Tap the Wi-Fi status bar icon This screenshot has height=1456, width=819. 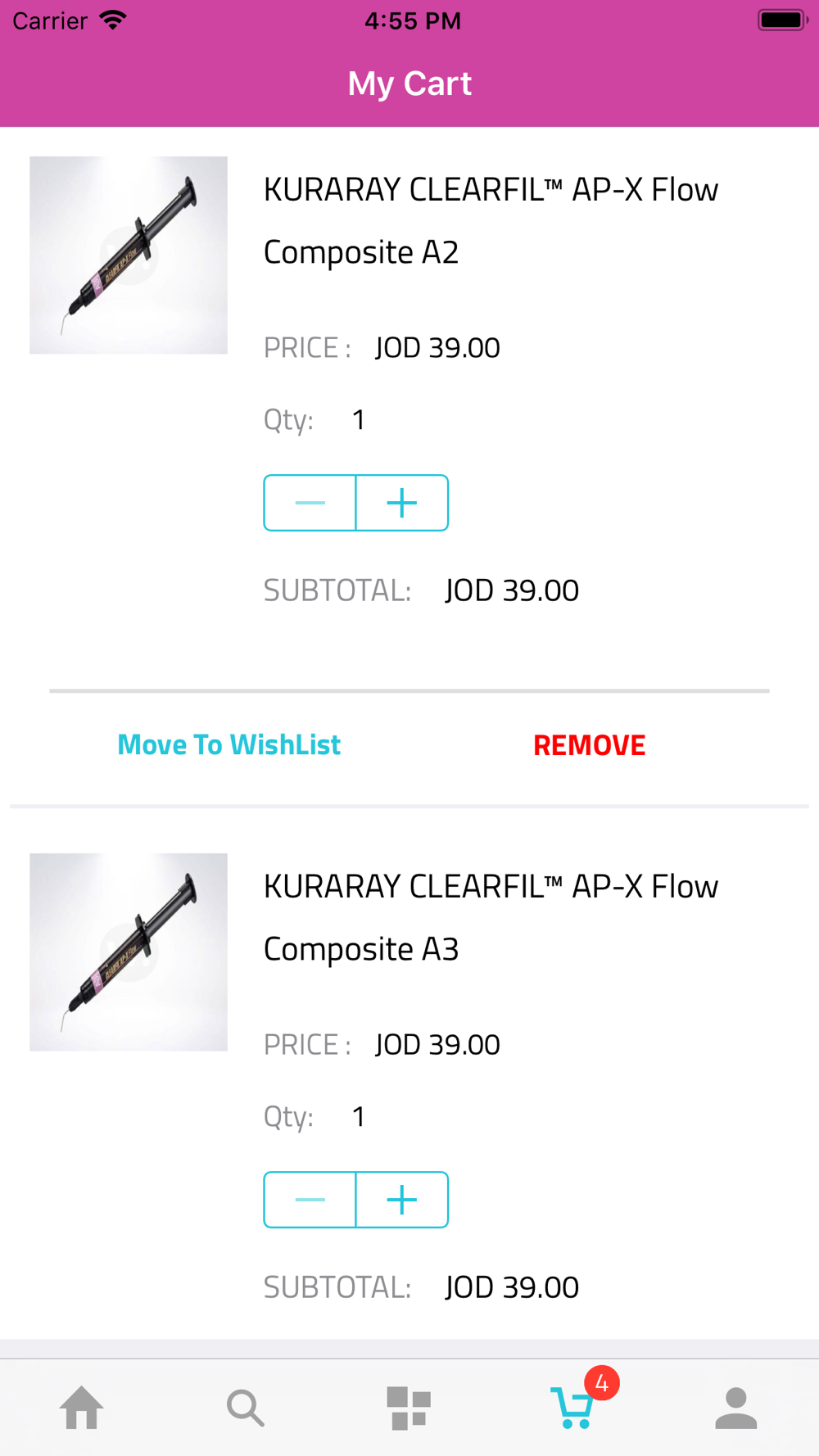click(x=112, y=20)
